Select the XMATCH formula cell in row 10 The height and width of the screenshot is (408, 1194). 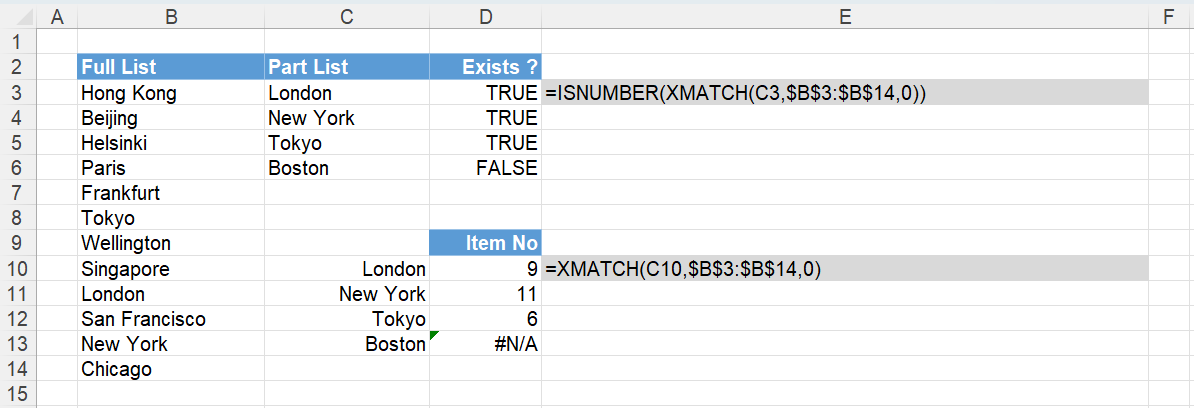(x=844, y=268)
